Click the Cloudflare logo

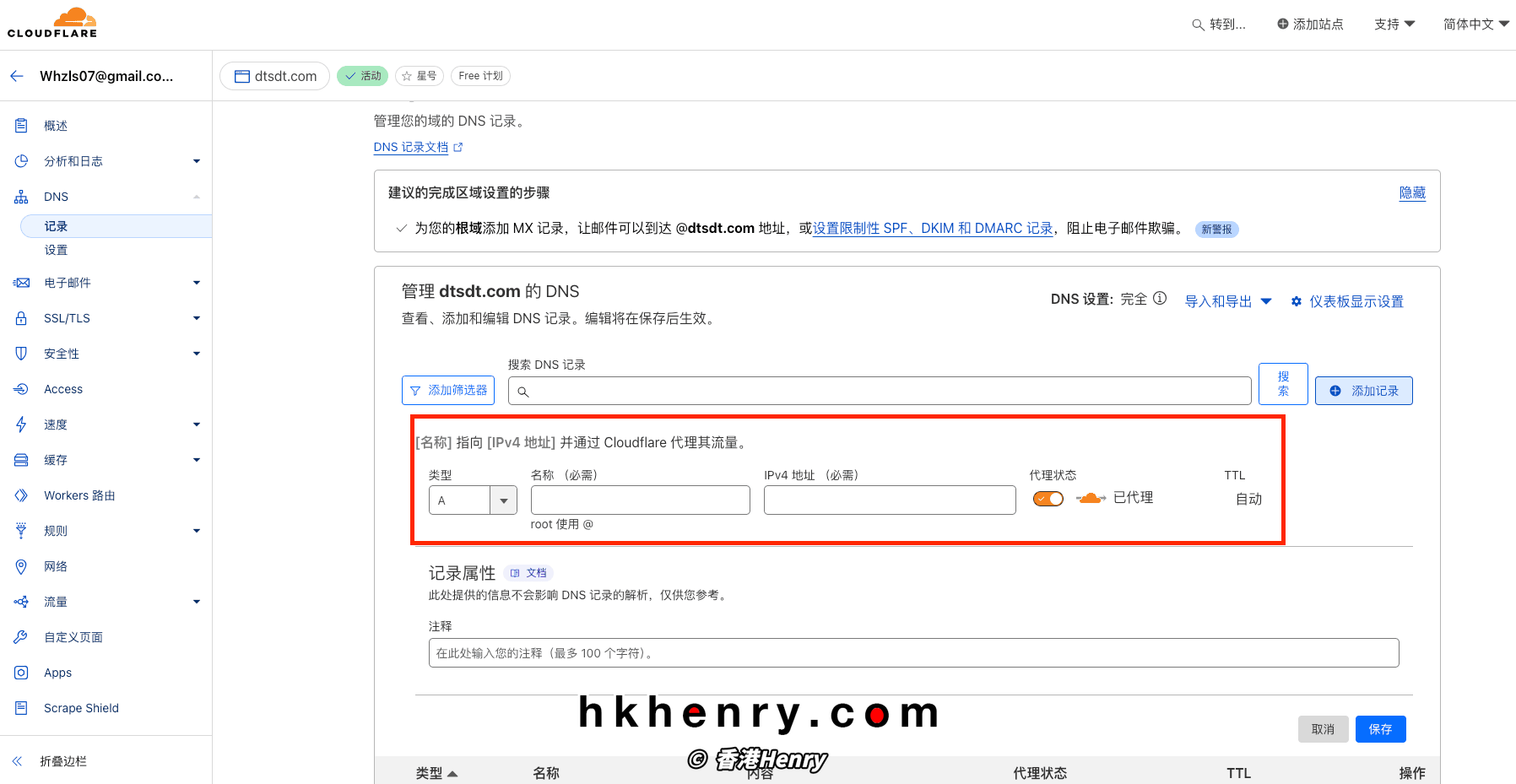pos(52,23)
